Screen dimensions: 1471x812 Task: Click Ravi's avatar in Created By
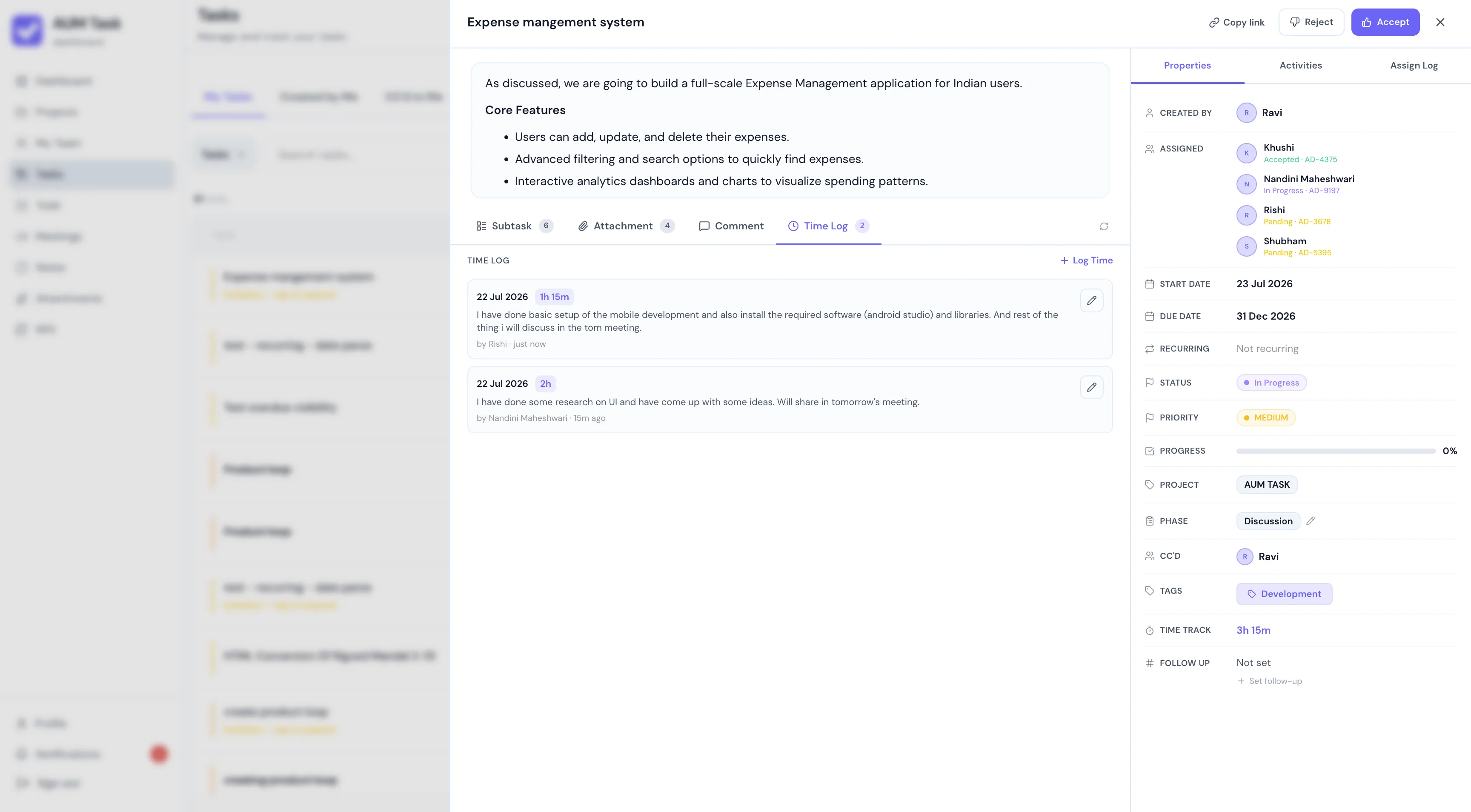point(1246,112)
